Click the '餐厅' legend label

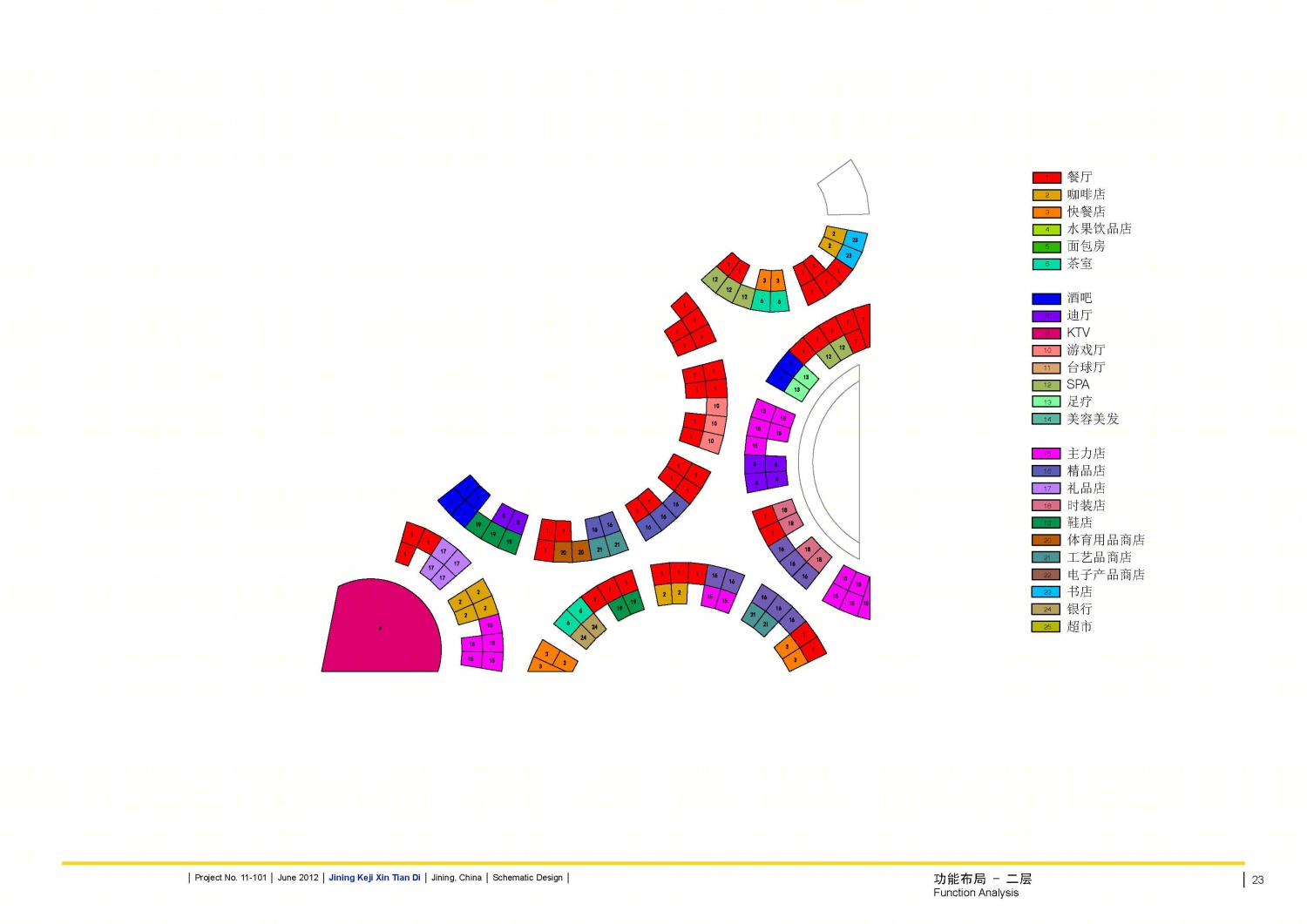point(1080,177)
